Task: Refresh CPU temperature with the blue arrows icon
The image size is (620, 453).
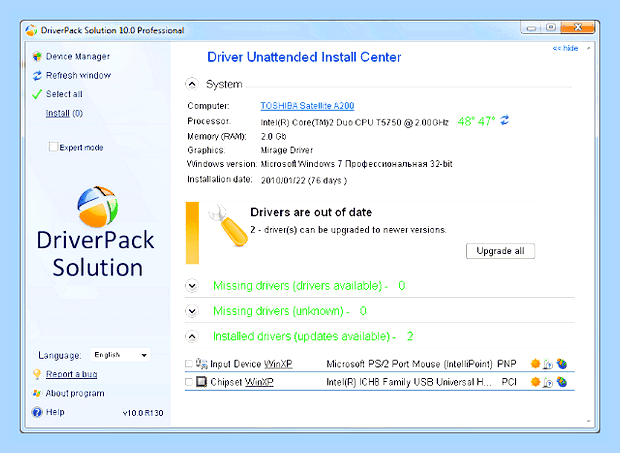Action: point(505,120)
